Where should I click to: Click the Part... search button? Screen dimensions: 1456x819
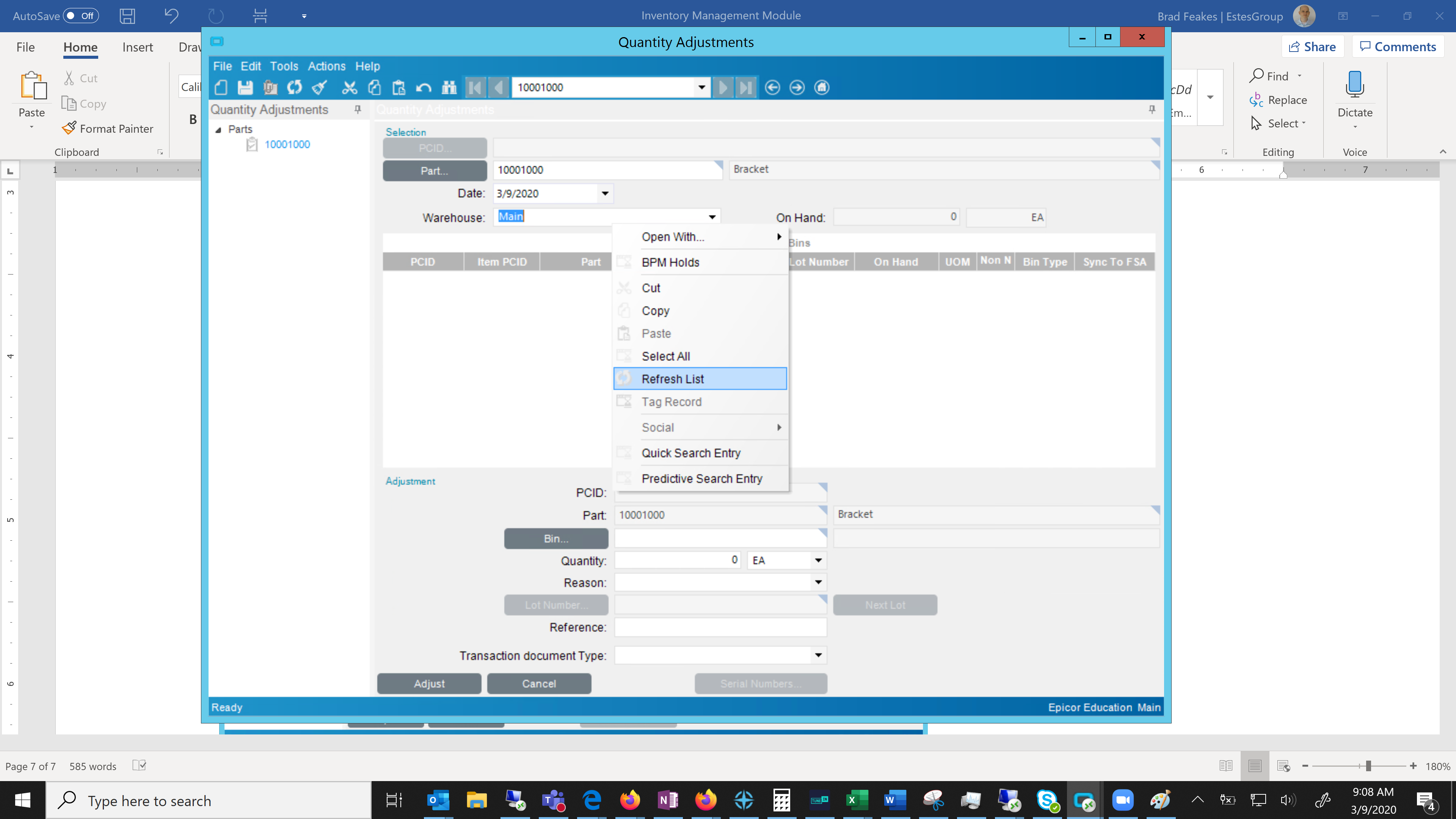click(x=435, y=171)
